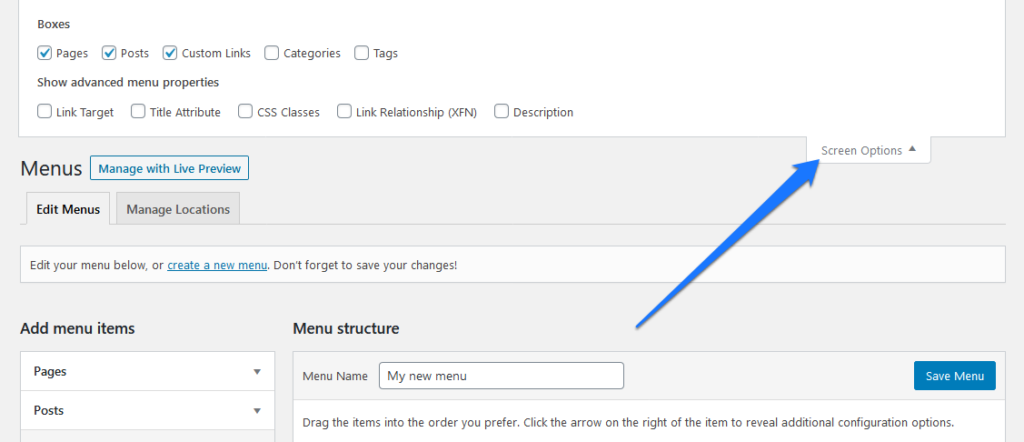This screenshot has height=442, width=1024.
Task: Expand Pages section title in Add menu items
Action: point(51,372)
